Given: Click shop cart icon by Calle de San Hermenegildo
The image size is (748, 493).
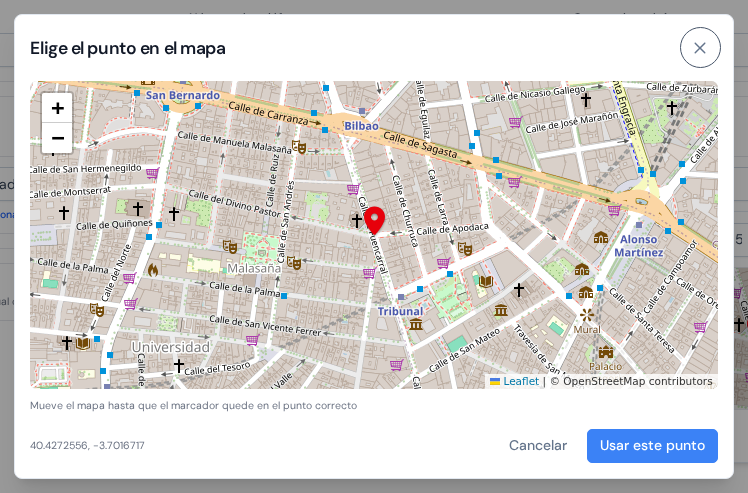Looking at the screenshot, I should click(x=152, y=173).
